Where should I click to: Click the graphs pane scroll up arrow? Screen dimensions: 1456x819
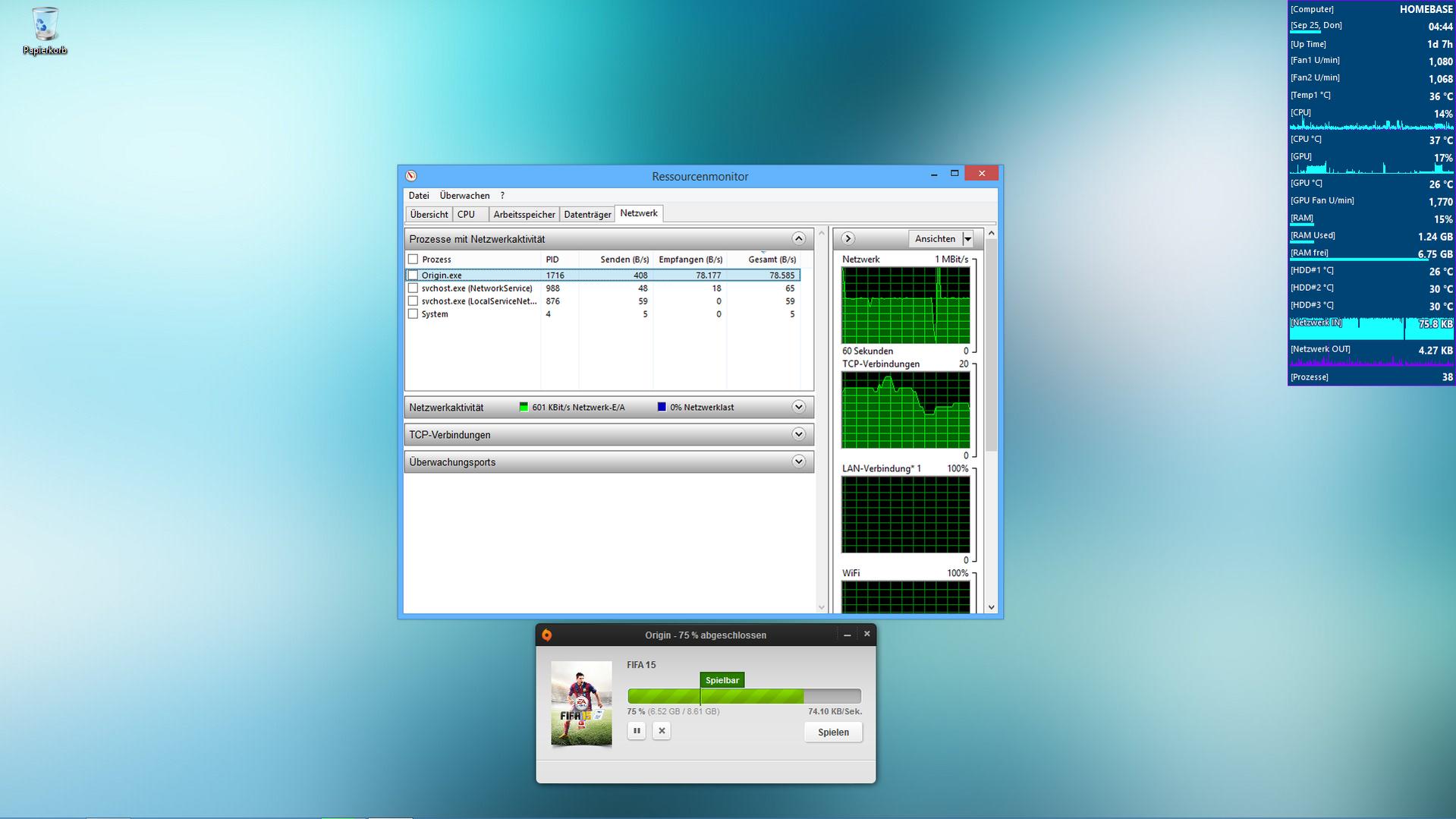pyautogui.click(x=991, y=233)
